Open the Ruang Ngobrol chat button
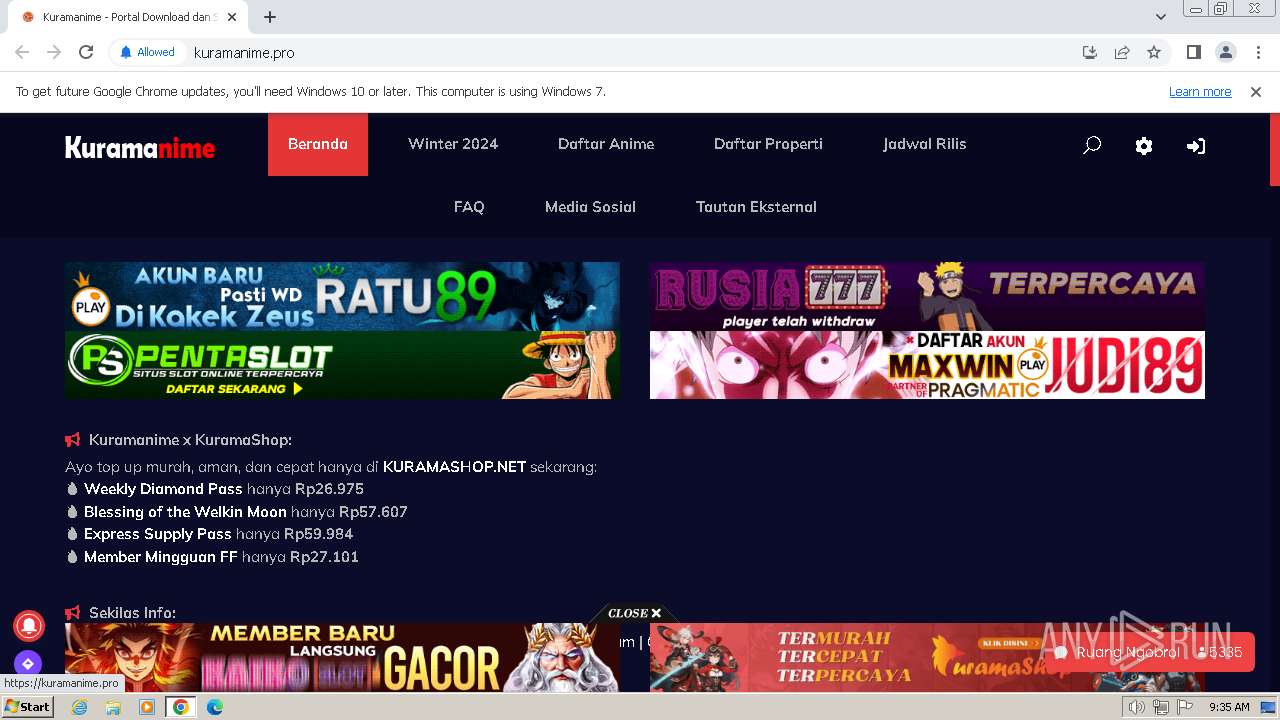 pyautogui.click(x=1150, y=652)
